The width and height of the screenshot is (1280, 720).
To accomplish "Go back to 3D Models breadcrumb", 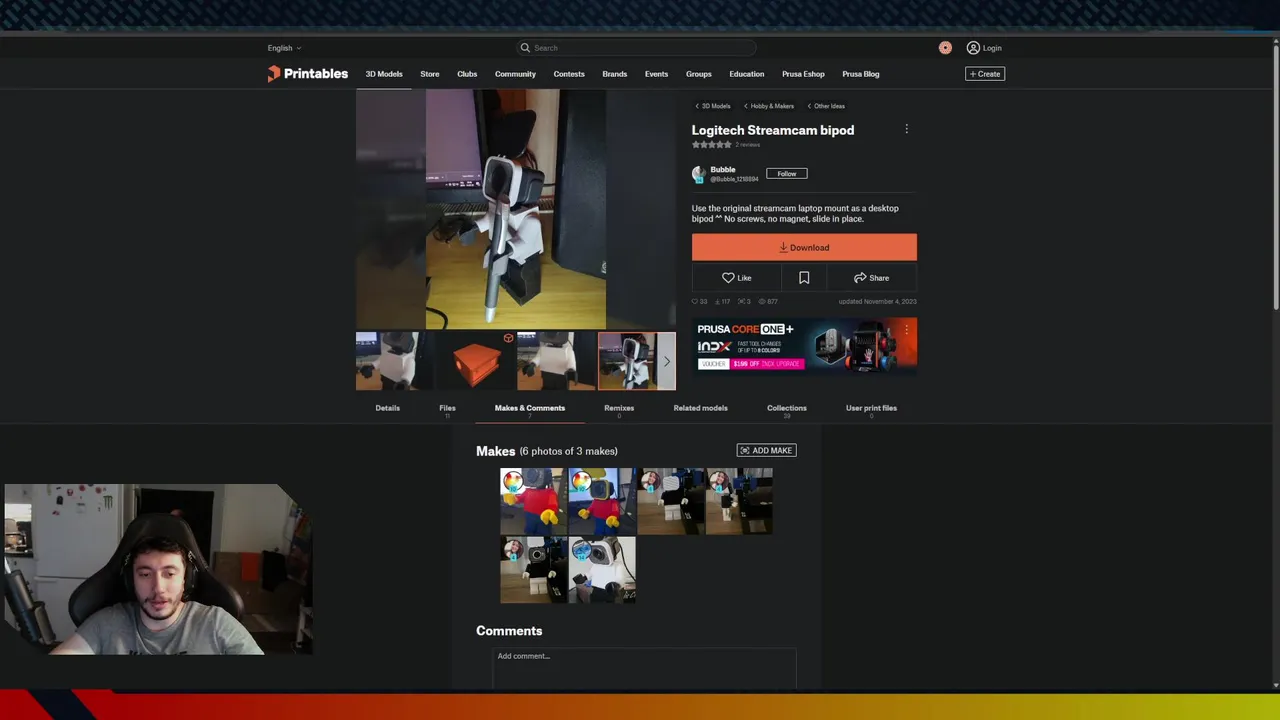I will coord(713,106).
